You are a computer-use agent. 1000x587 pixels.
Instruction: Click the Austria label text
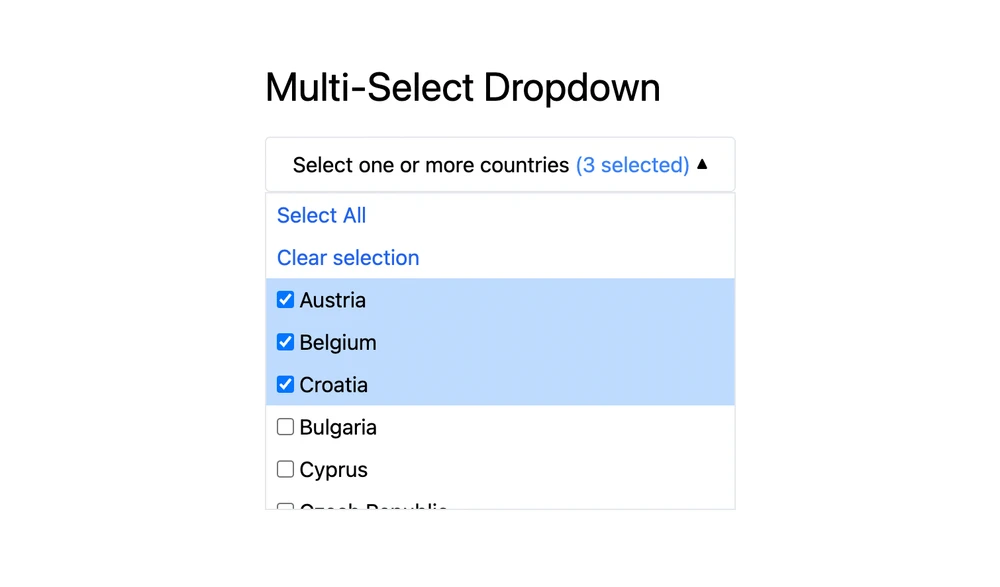pos(333,300)
